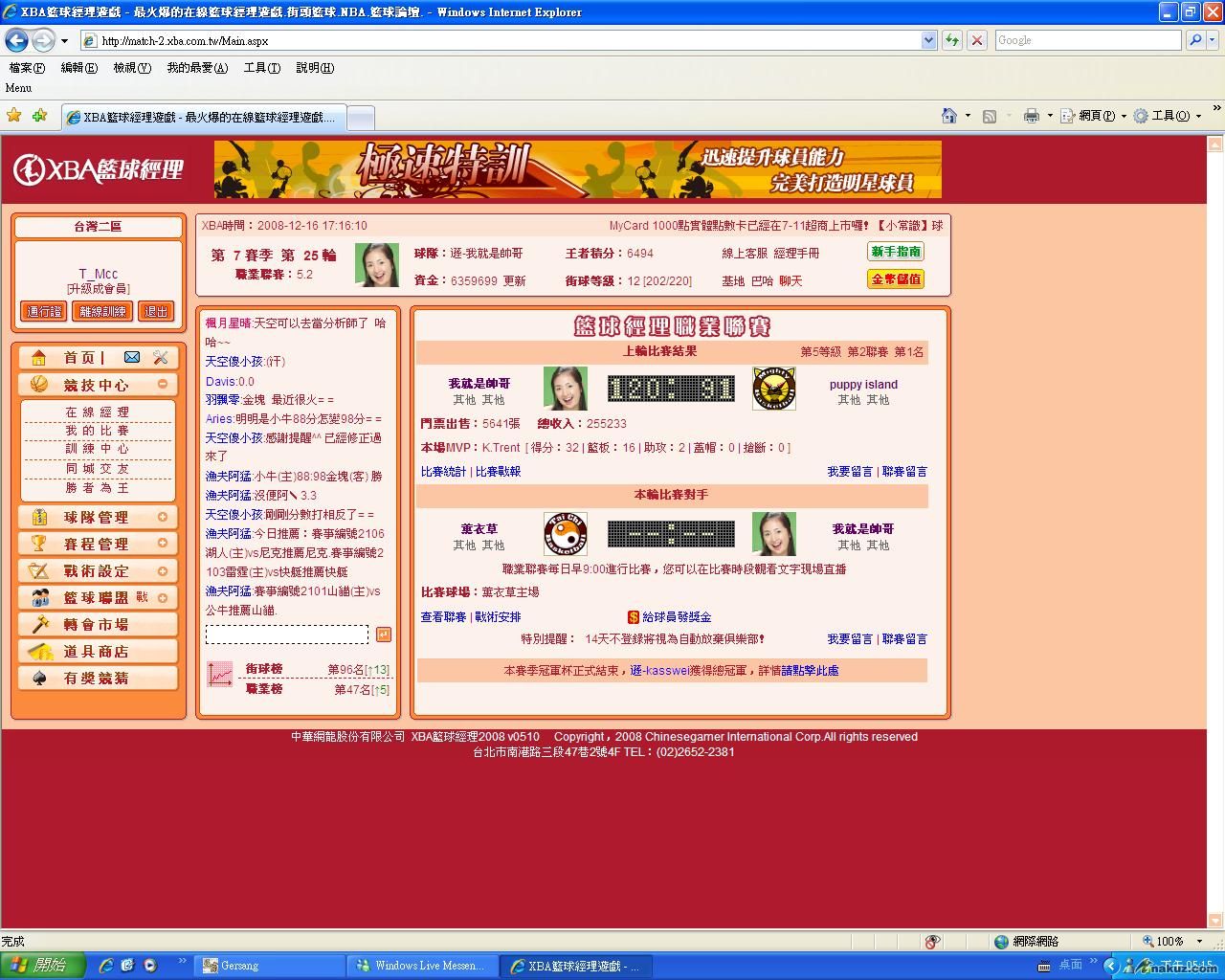Image resolution: width=1225 pixels, height=980 pixels.
Task: Expand the 球隊管理 menu section
Action: (163, 517)
